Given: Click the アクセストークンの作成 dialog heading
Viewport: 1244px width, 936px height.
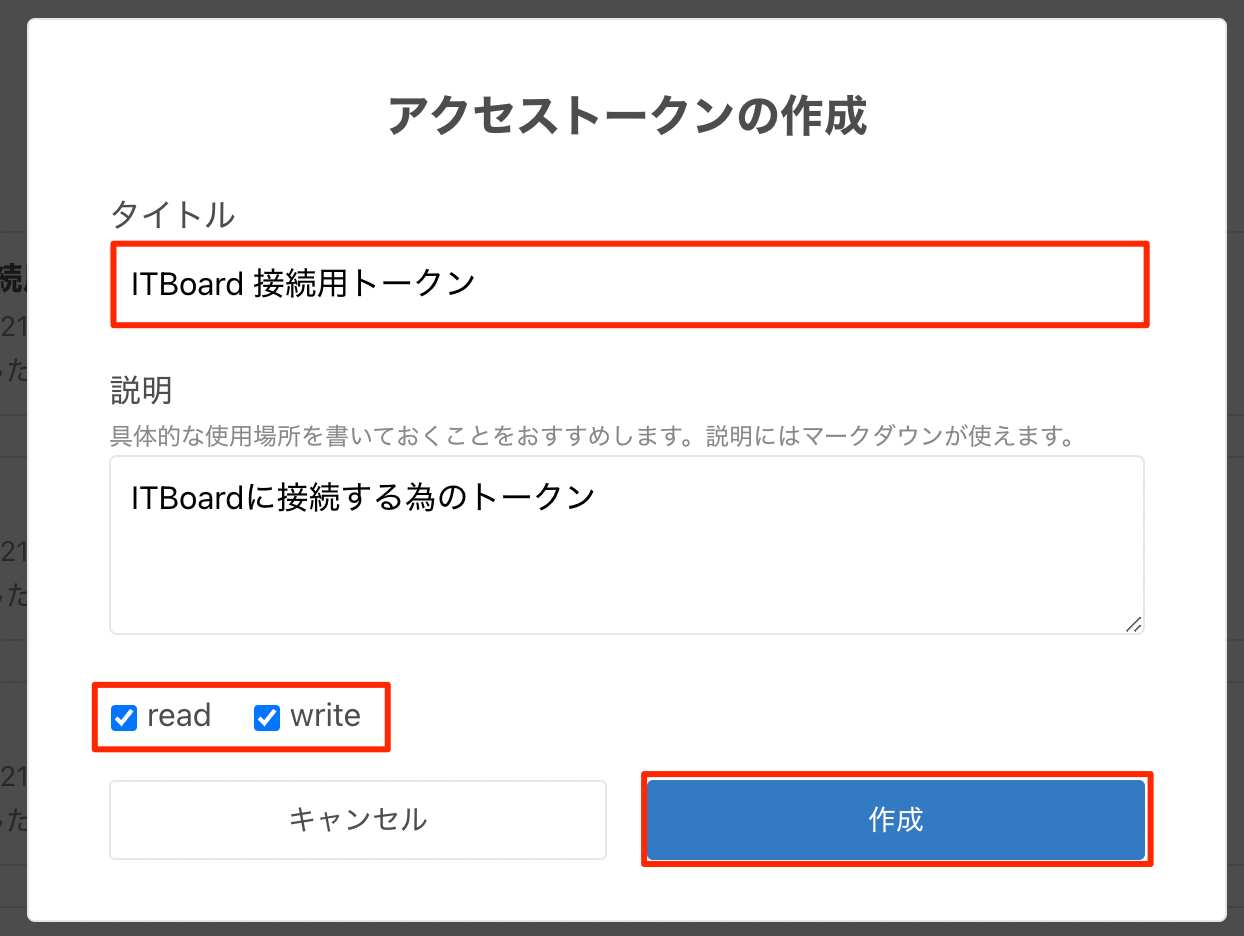Looking at the screenshot, I should click(626, 116).
